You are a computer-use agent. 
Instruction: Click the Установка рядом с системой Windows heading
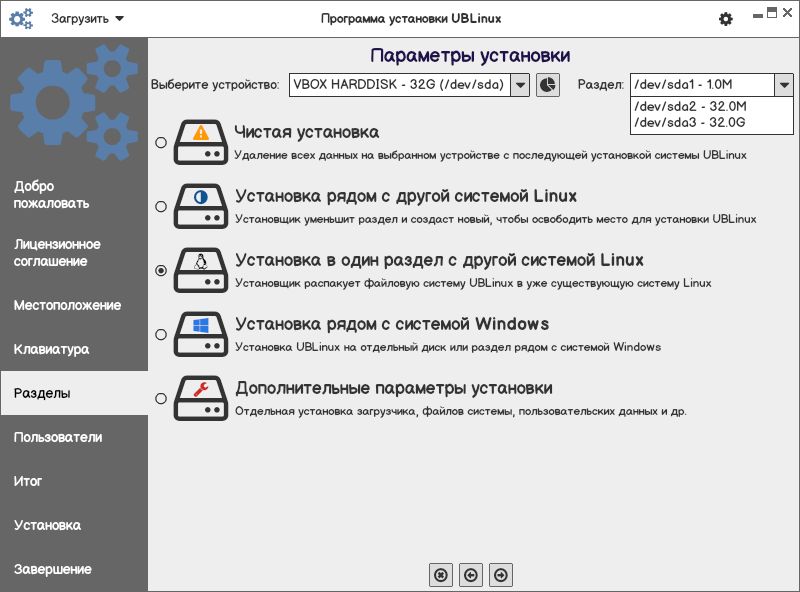(x=392, y=324)
